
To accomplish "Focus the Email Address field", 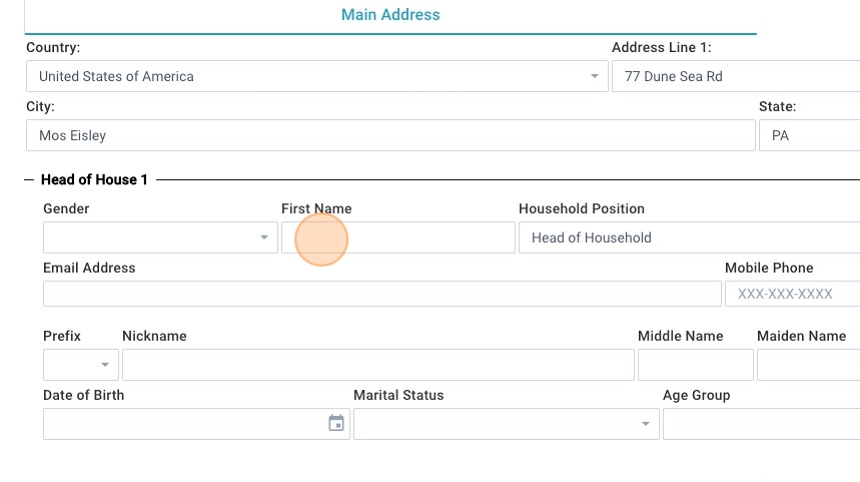I will tap(381, 294).
